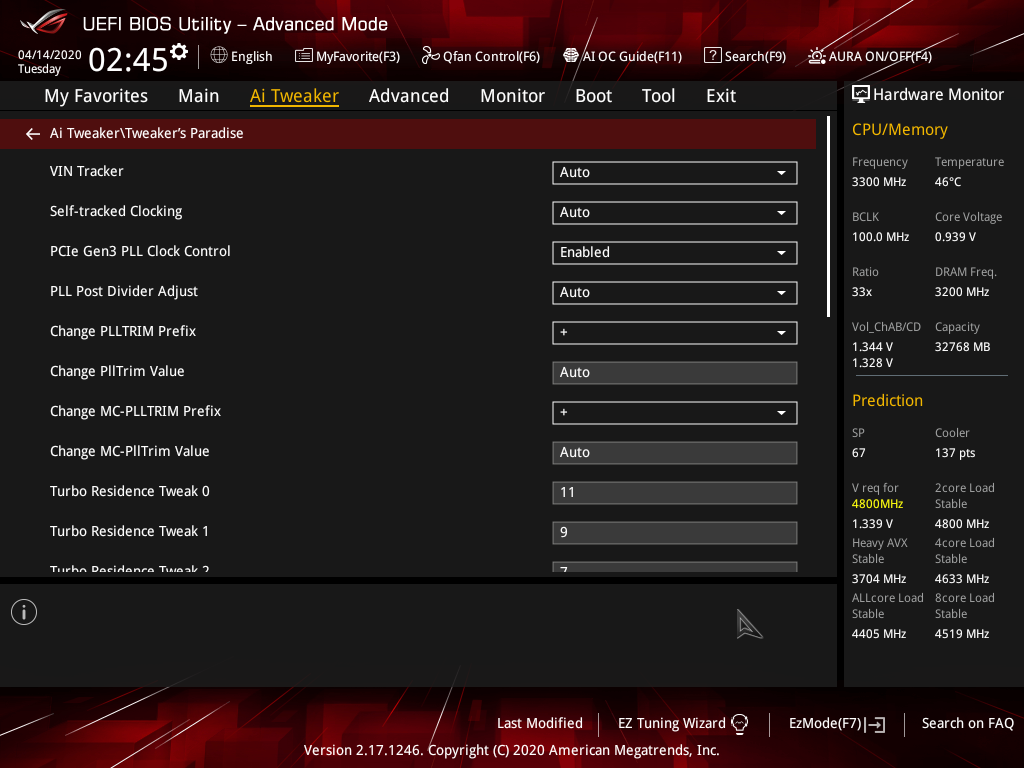Expand Self-tracked Clocking dropdown

(675, 213)
